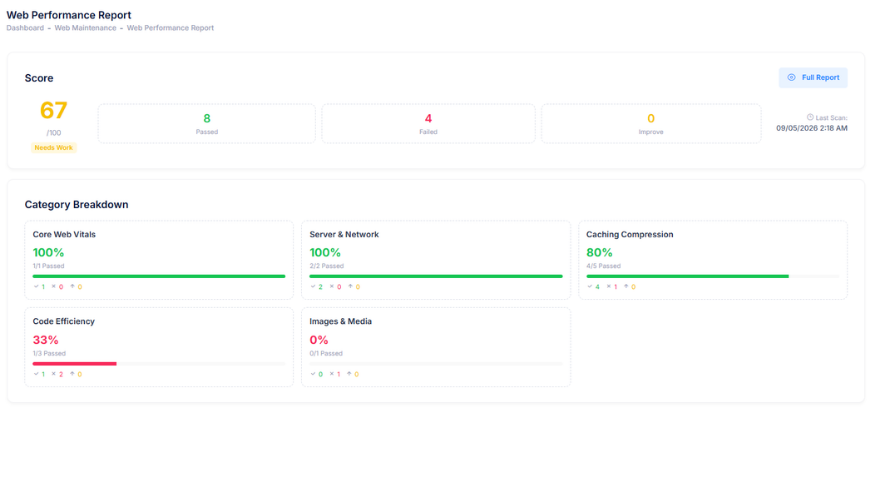This screenshot has height=481, width=875.
Task: Open the Caching Compression card title
Action: tap(629, 234)
